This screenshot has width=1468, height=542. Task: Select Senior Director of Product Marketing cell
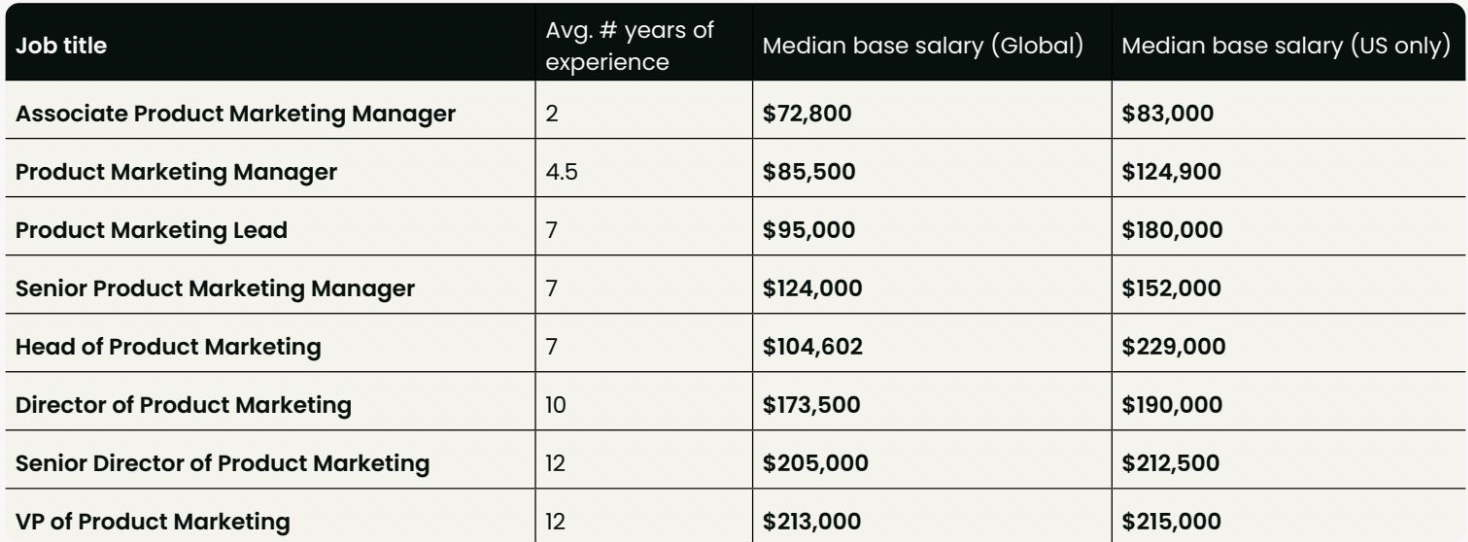click(x=222, y=463)
